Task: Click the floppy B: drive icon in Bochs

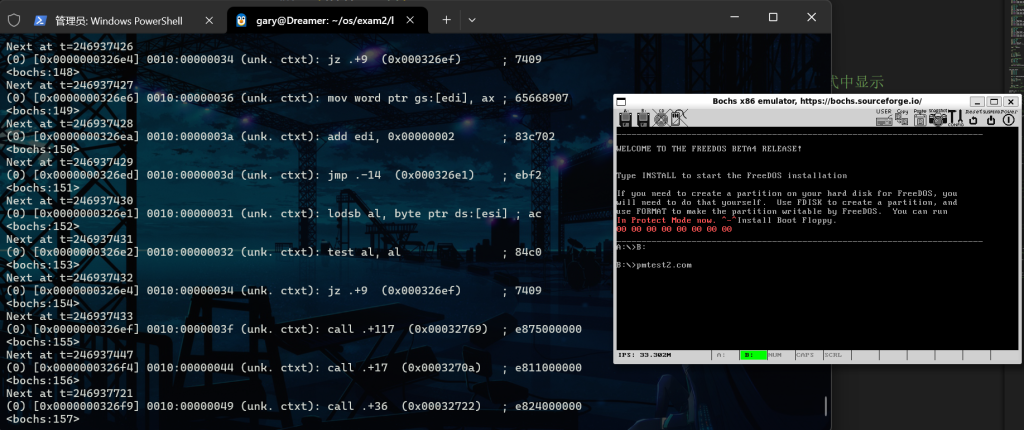Action: [x=641, y=118]
